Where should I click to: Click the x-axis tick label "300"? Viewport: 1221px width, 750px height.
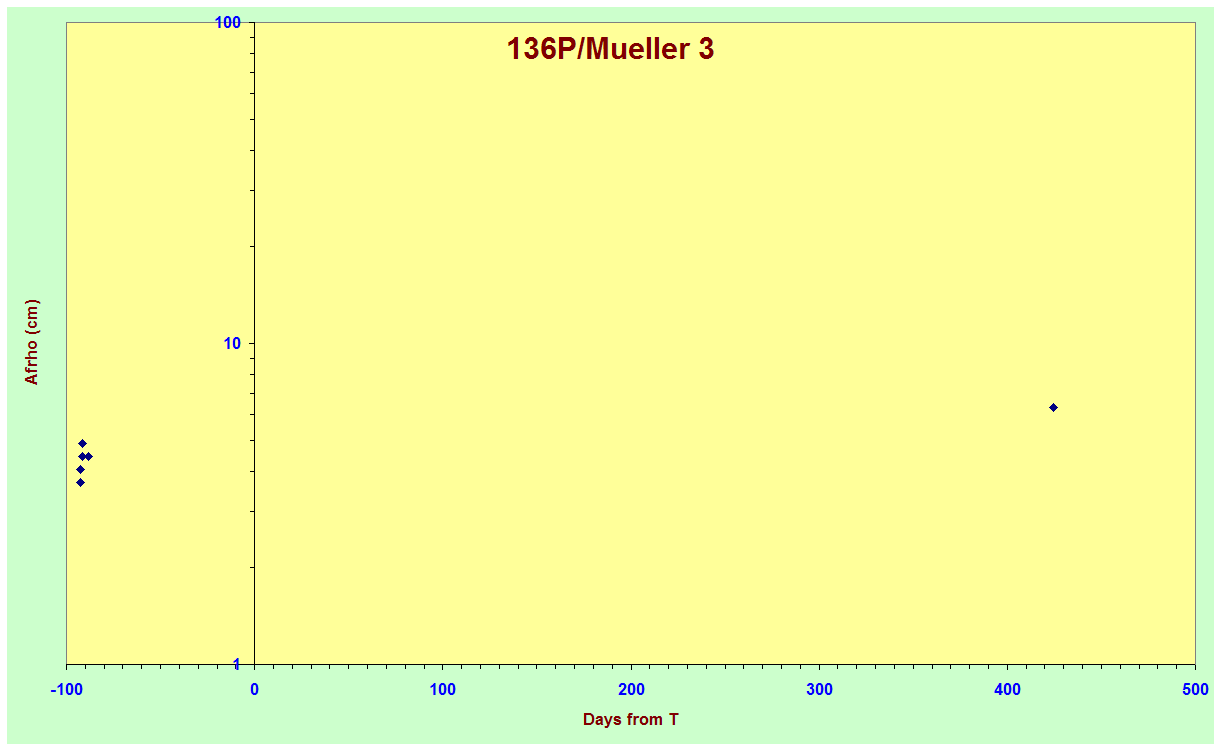click(819, 690)
